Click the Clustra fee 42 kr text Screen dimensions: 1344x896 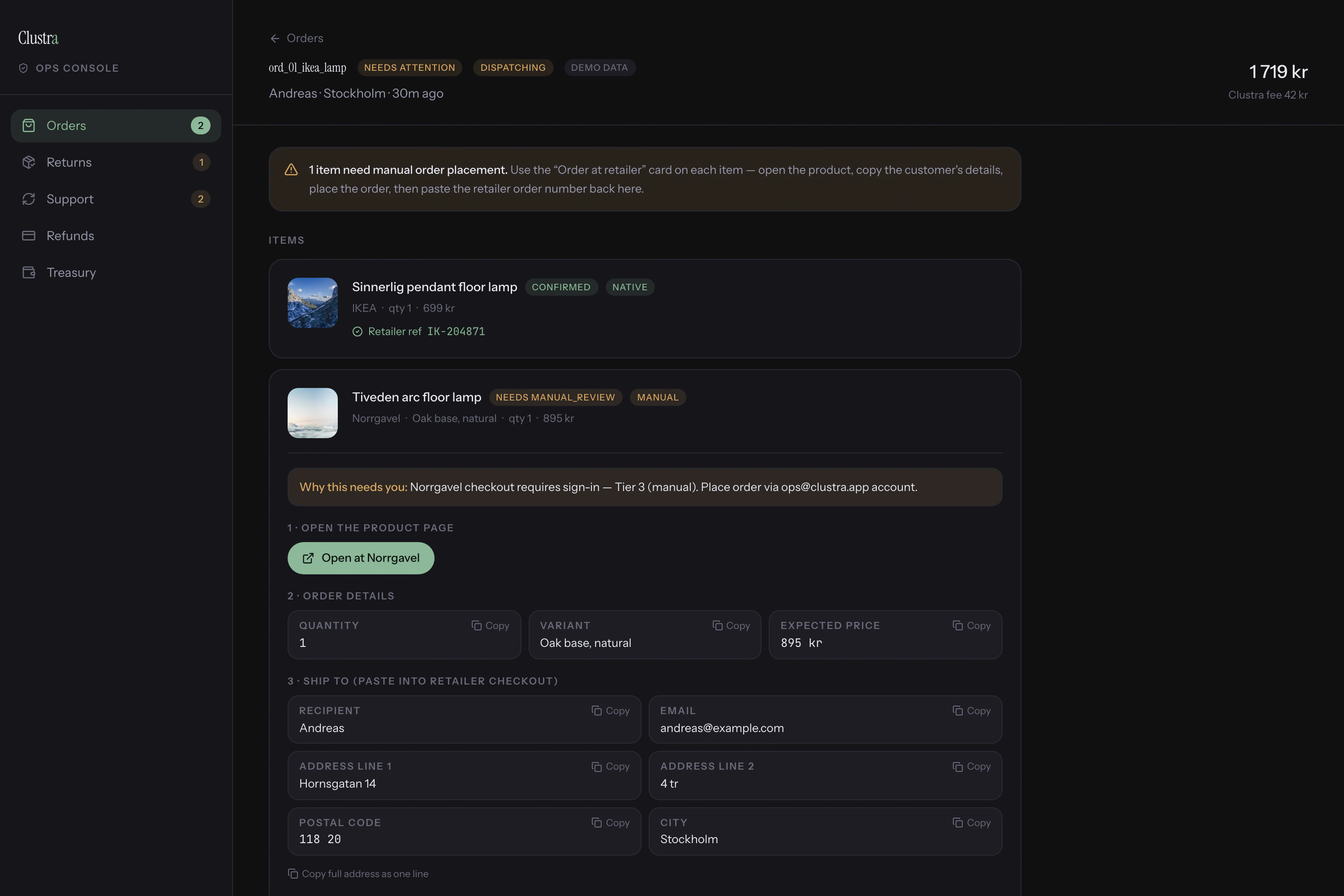click(x=1268, y=95)
